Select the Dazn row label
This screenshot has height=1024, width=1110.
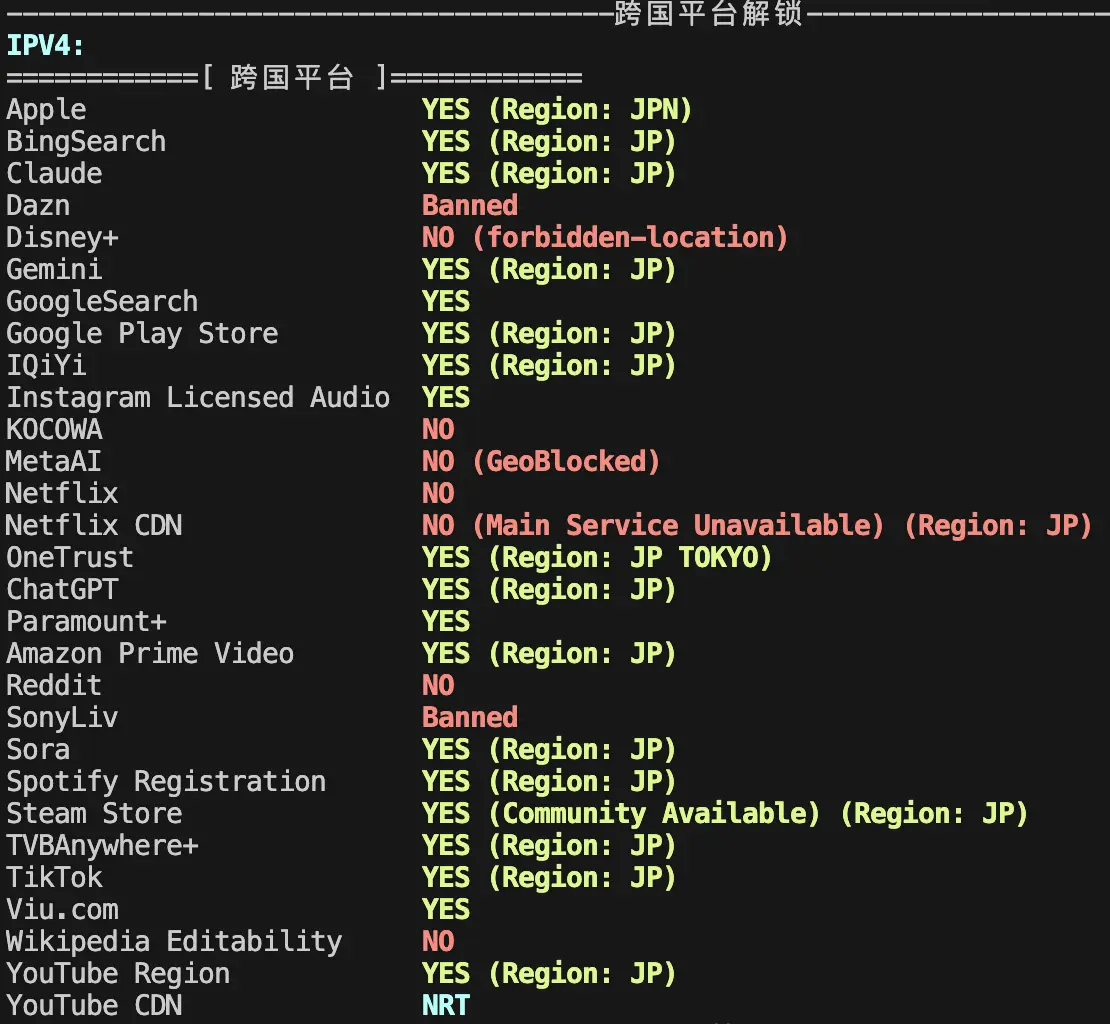tap(38, 205)
